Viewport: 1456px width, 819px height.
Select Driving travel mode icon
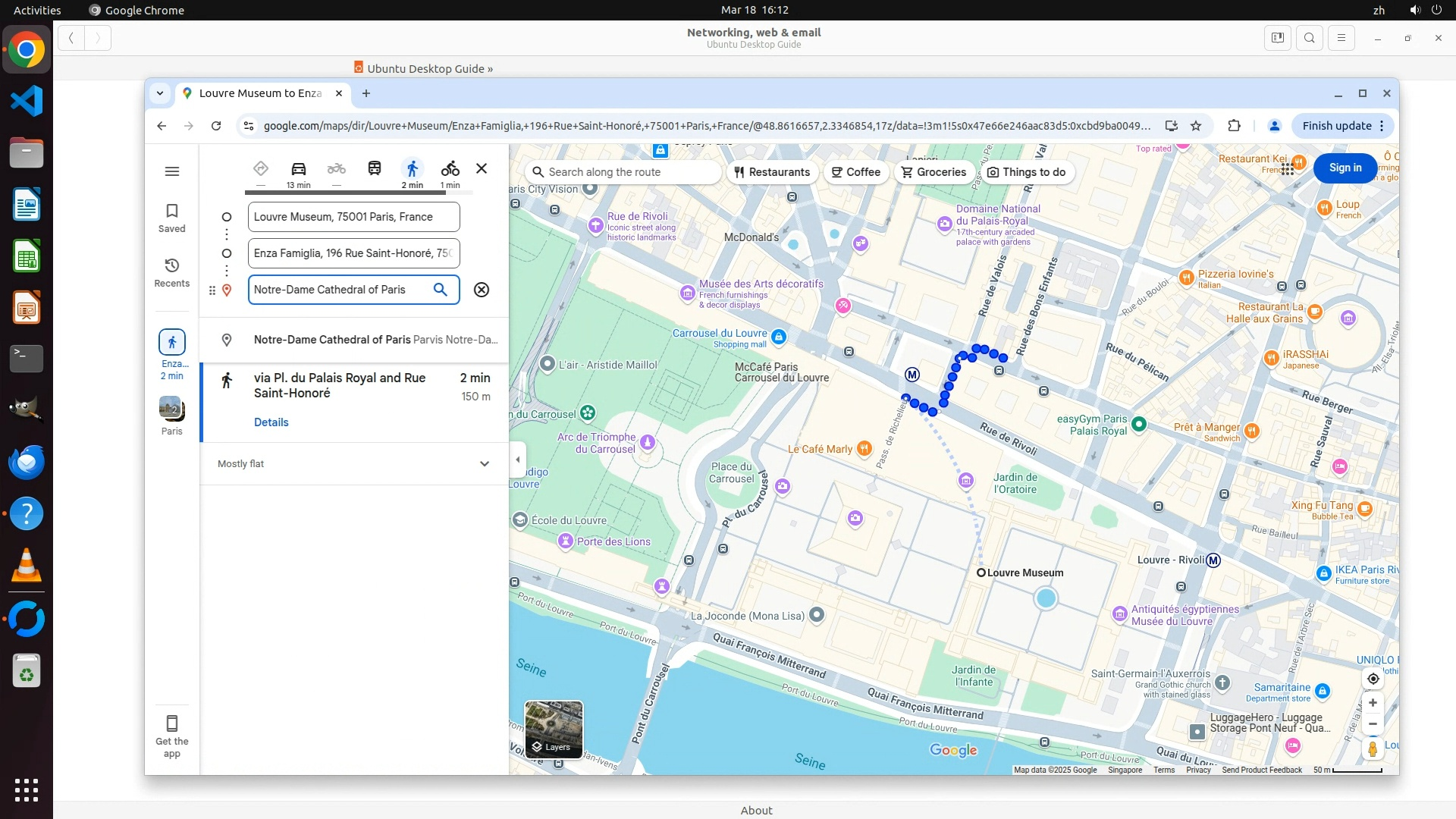[298, 168]
